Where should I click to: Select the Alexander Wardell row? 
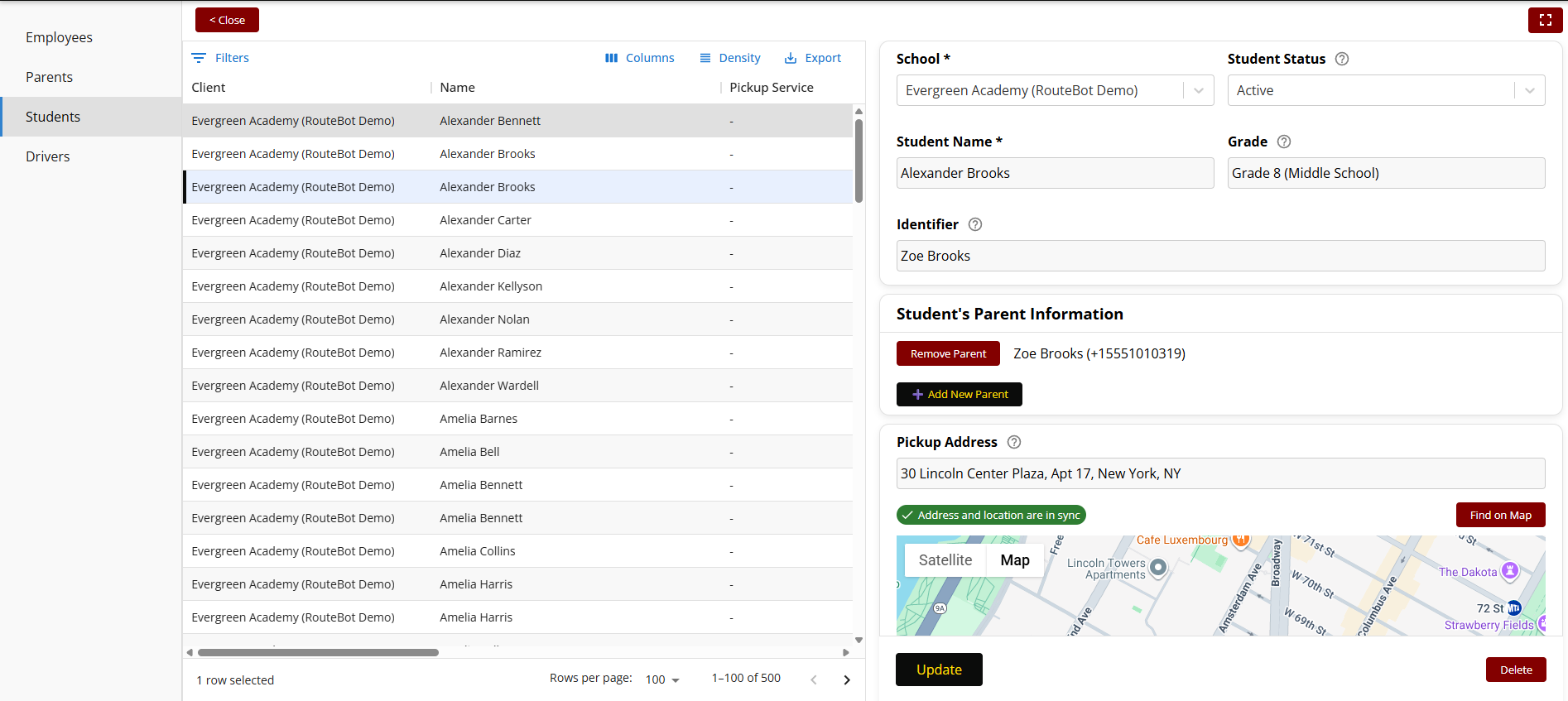click(x=517, y=386)
